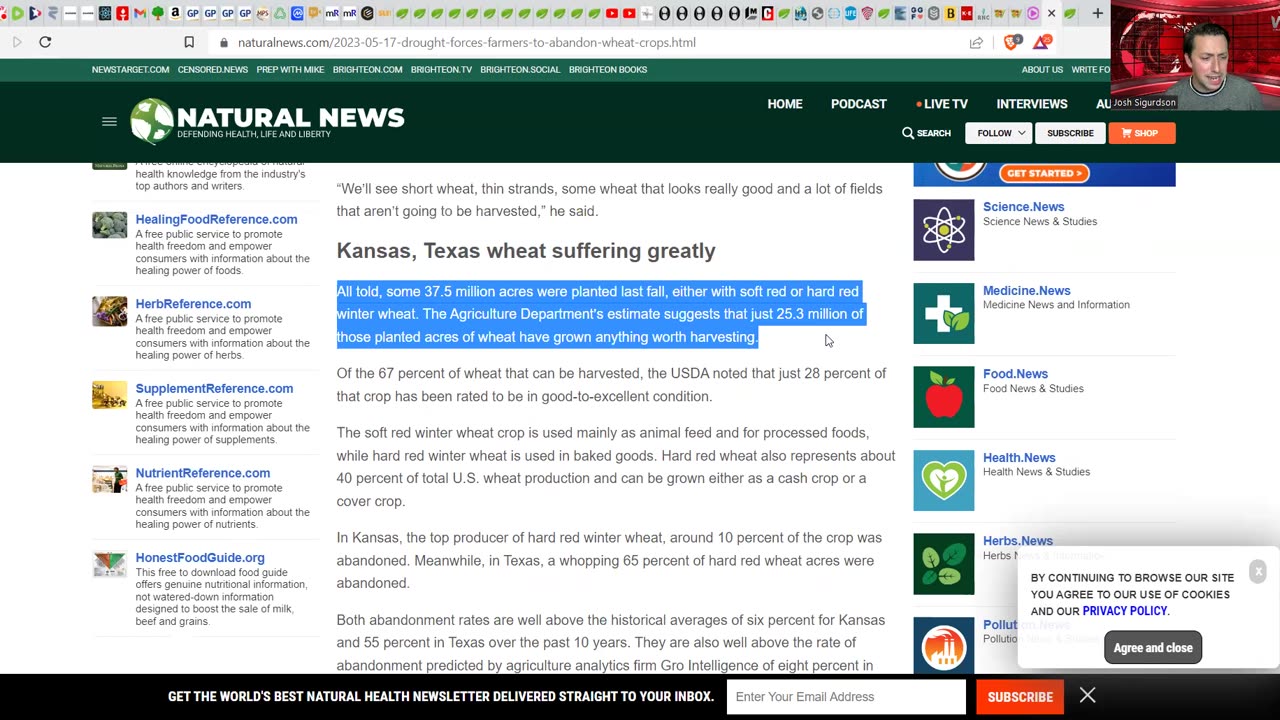Open the HealingFoodReference.com link
Screen dimensions: 1280x720
pyautogui.click(x=216, y=219)
